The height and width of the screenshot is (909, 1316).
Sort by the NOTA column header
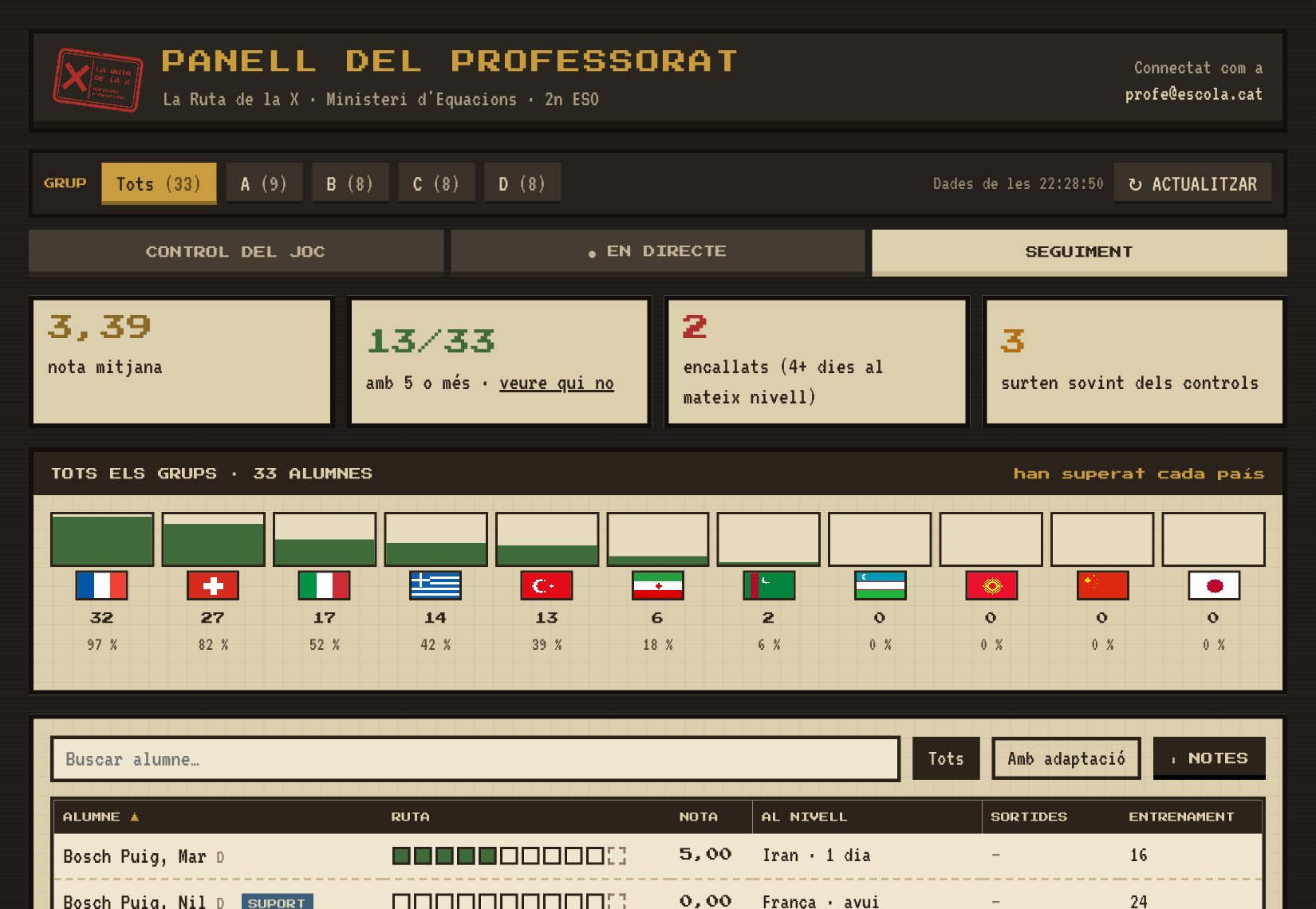point(698,817)
